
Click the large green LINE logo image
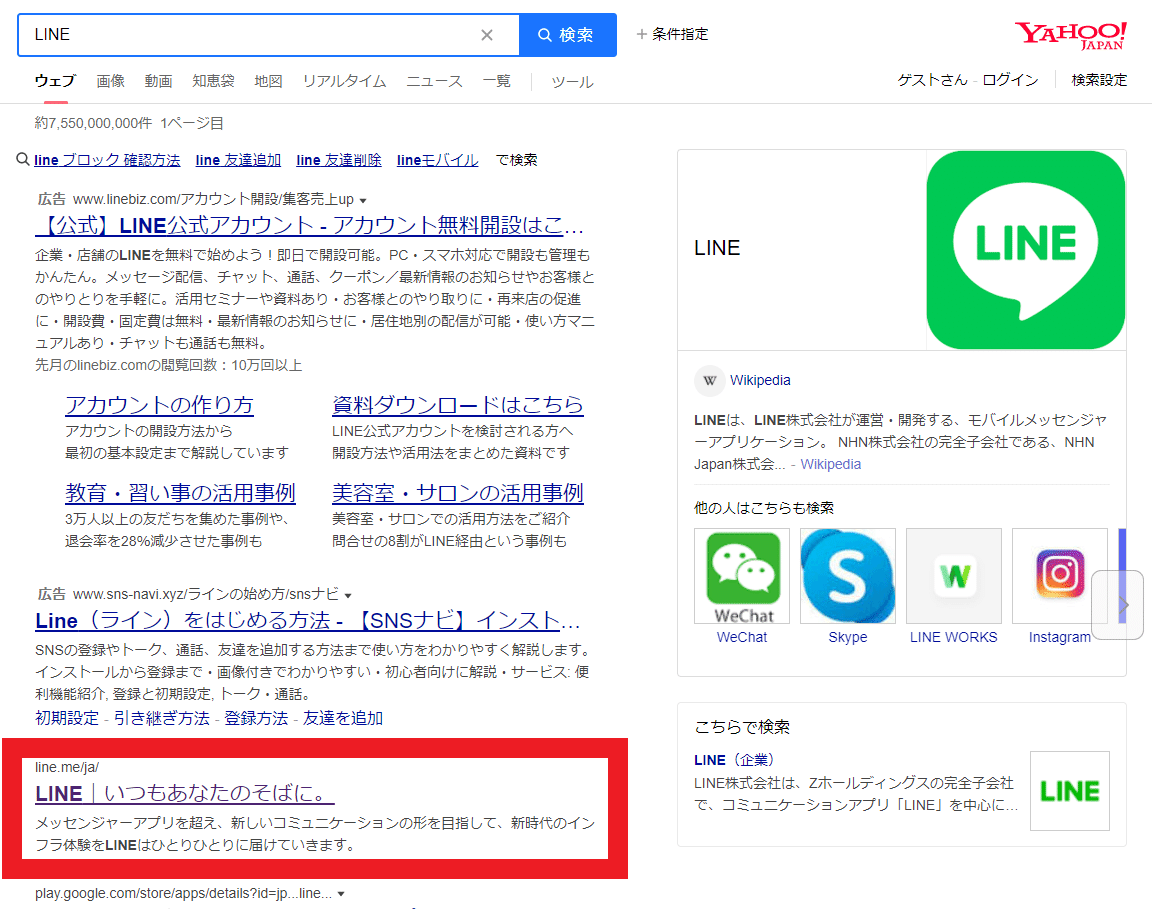[1026, 250]
